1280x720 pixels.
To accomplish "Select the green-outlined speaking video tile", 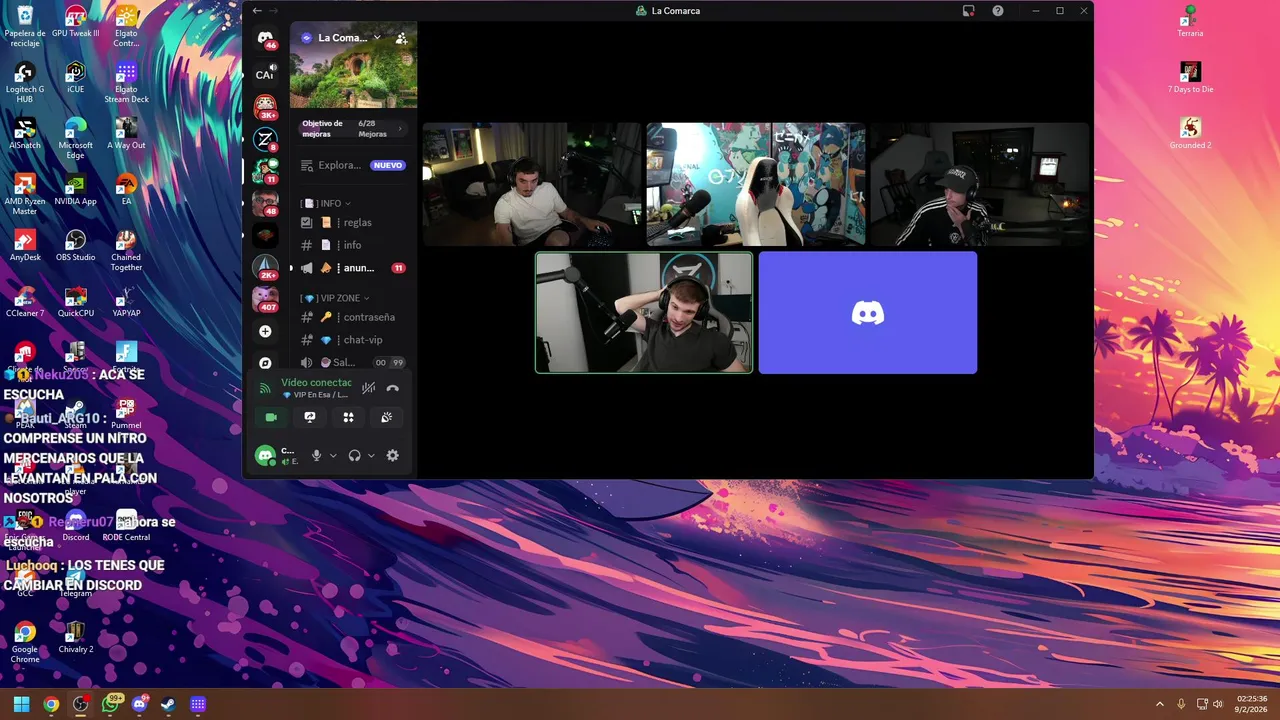I will click(x=644, y=313).
